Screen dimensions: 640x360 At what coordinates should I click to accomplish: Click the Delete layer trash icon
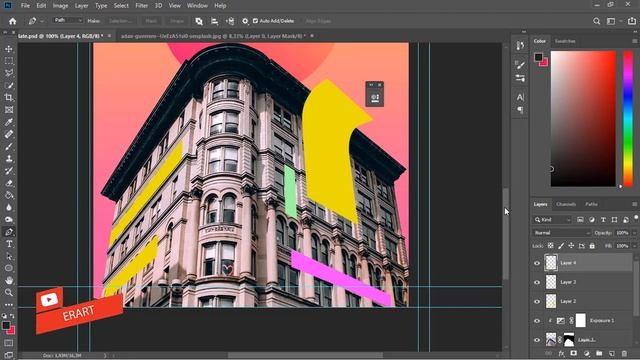(624, 353)
